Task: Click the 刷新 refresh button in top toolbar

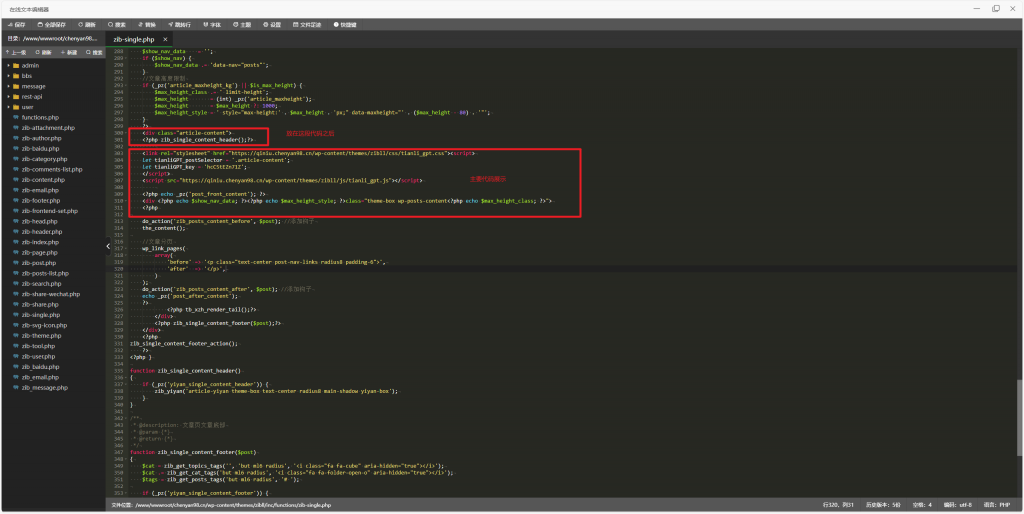Action: click(x=88, y=23)
